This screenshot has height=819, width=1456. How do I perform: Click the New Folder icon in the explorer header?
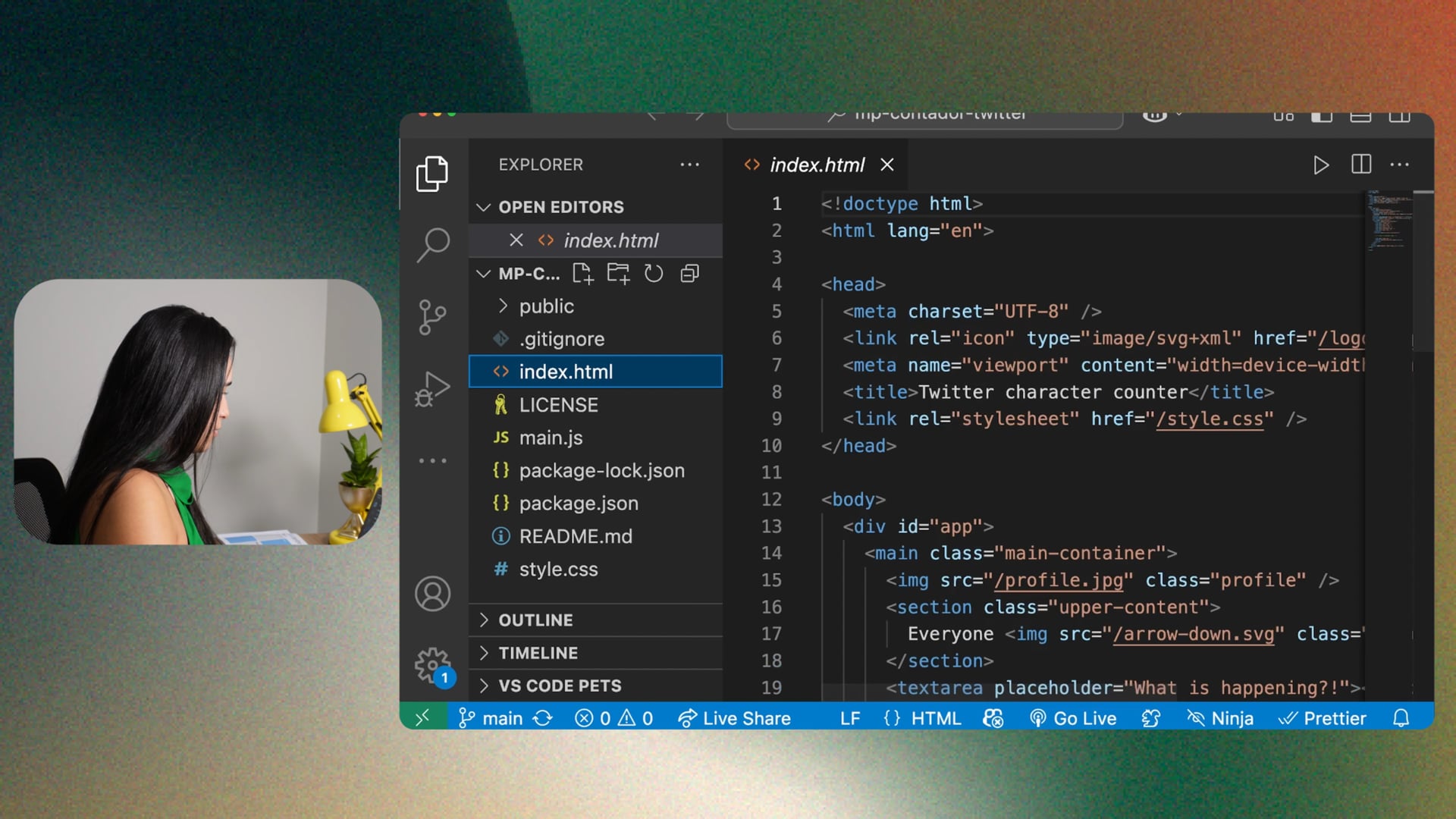[618, 274]
